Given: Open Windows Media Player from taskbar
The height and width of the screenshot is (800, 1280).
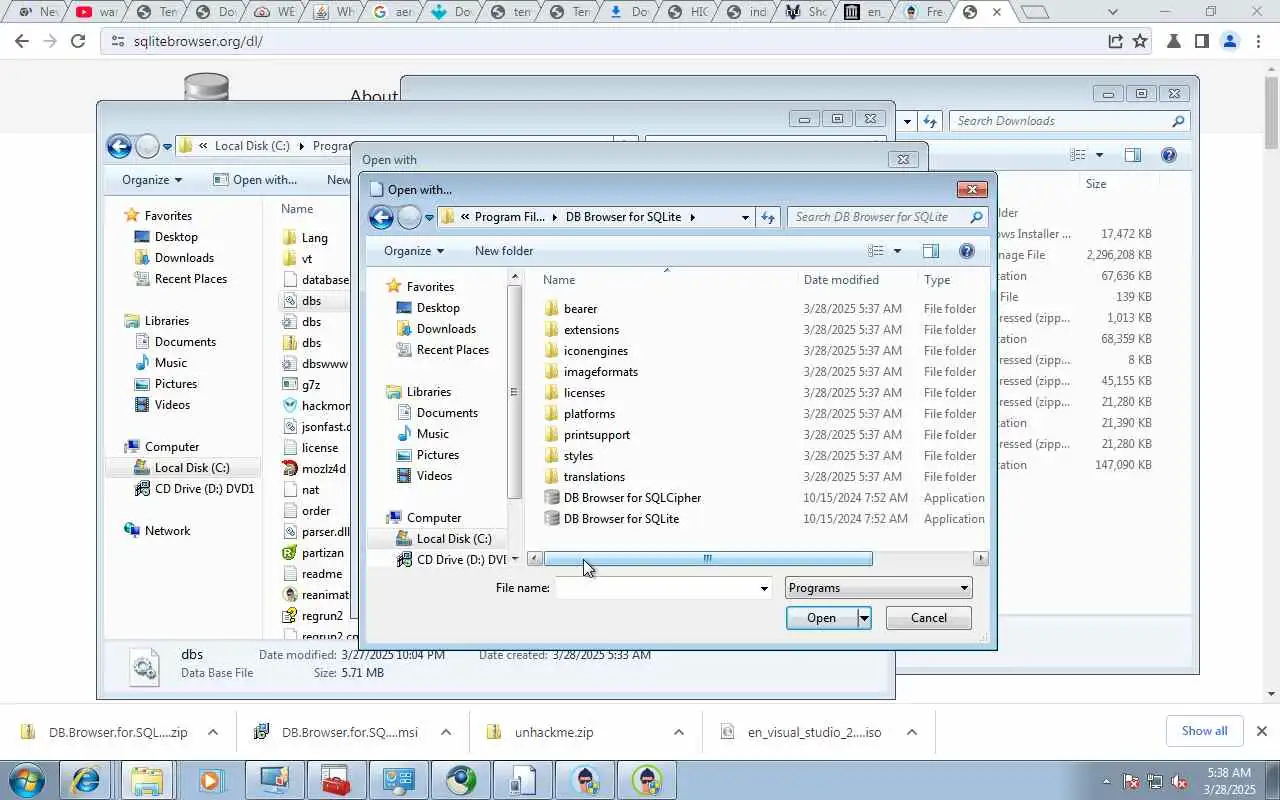Looking at the screenshot, I should [x=210, y=780].
